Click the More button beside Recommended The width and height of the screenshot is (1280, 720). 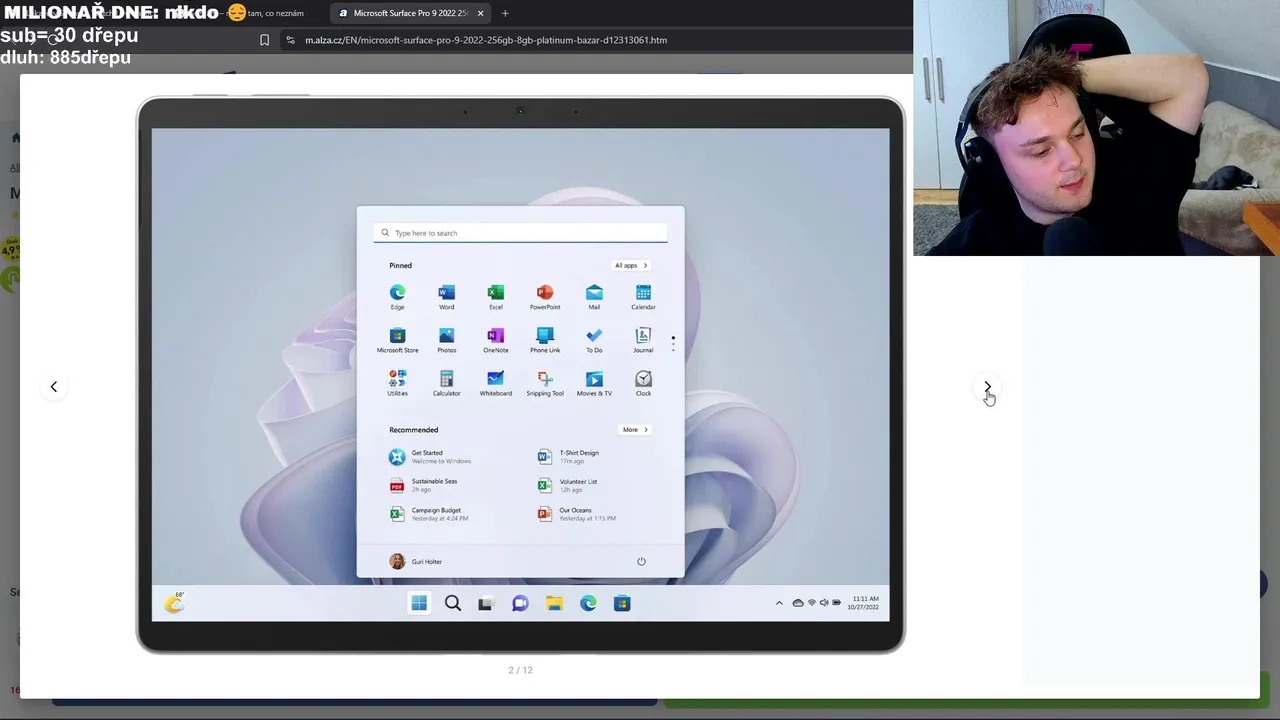pyautogui.click(x=635, y=430)
